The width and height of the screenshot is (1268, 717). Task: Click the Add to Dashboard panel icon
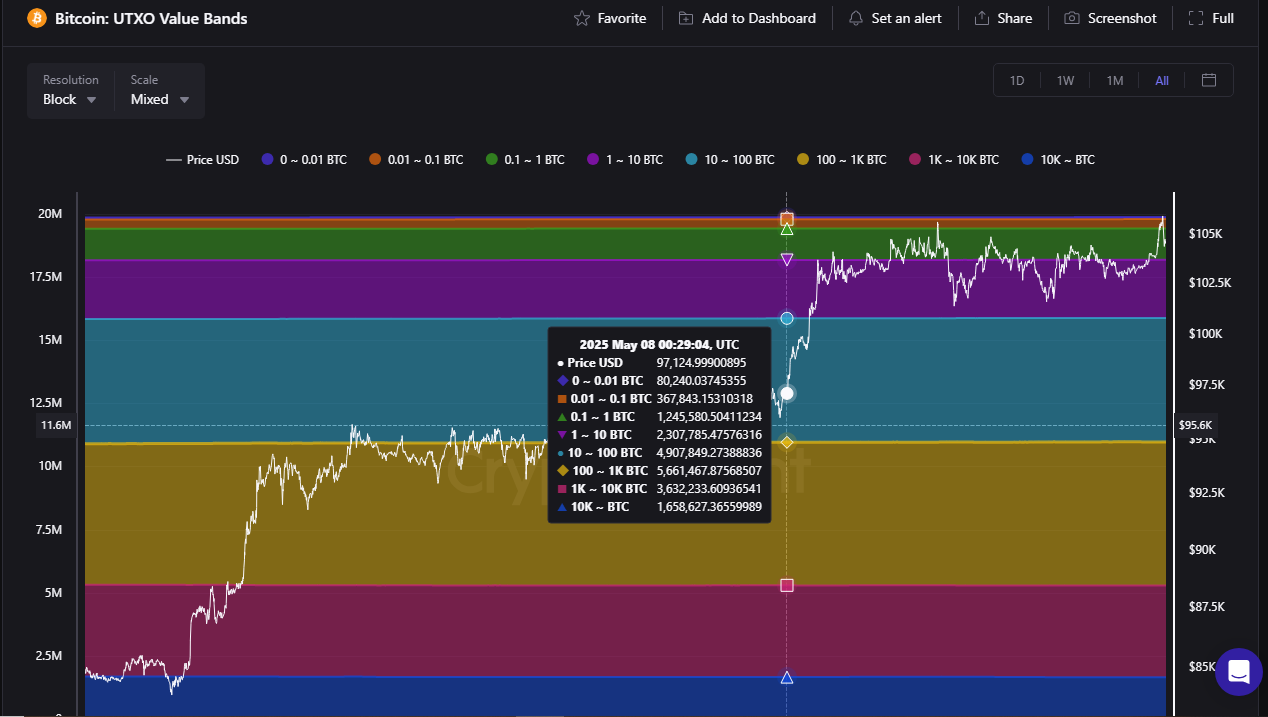[686, 18]
